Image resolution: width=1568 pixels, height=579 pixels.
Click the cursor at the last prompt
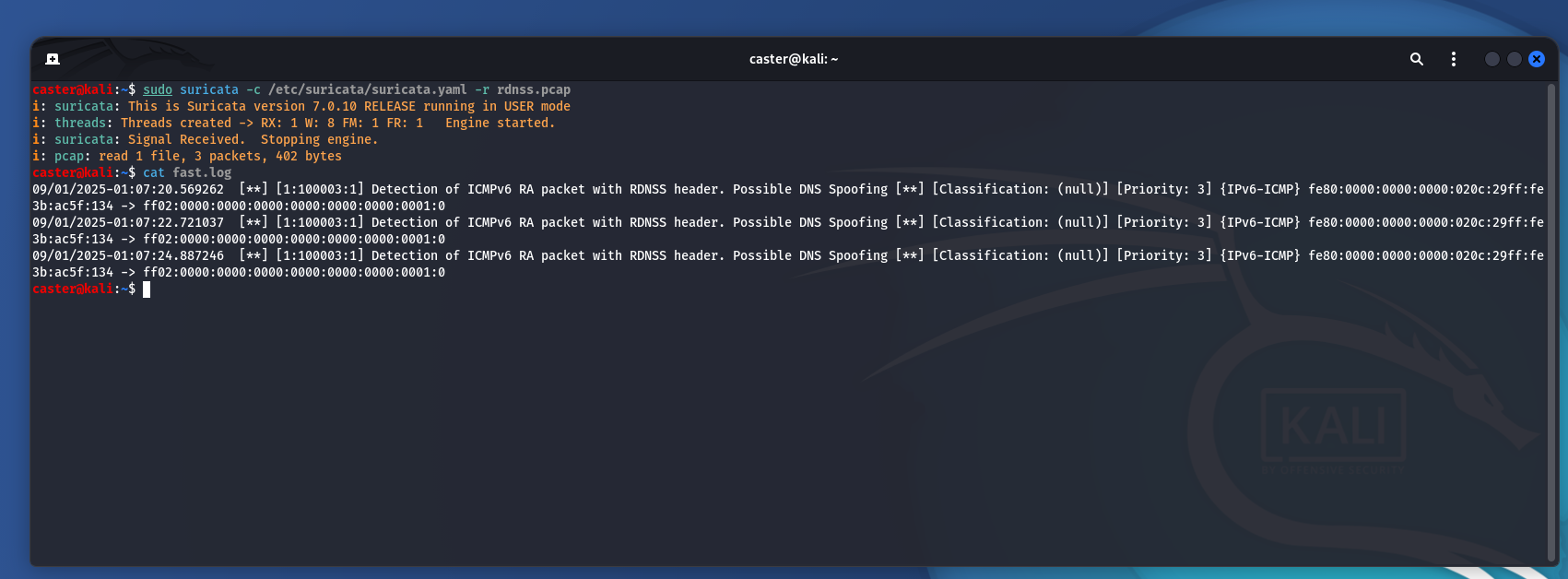coord(147,289)
